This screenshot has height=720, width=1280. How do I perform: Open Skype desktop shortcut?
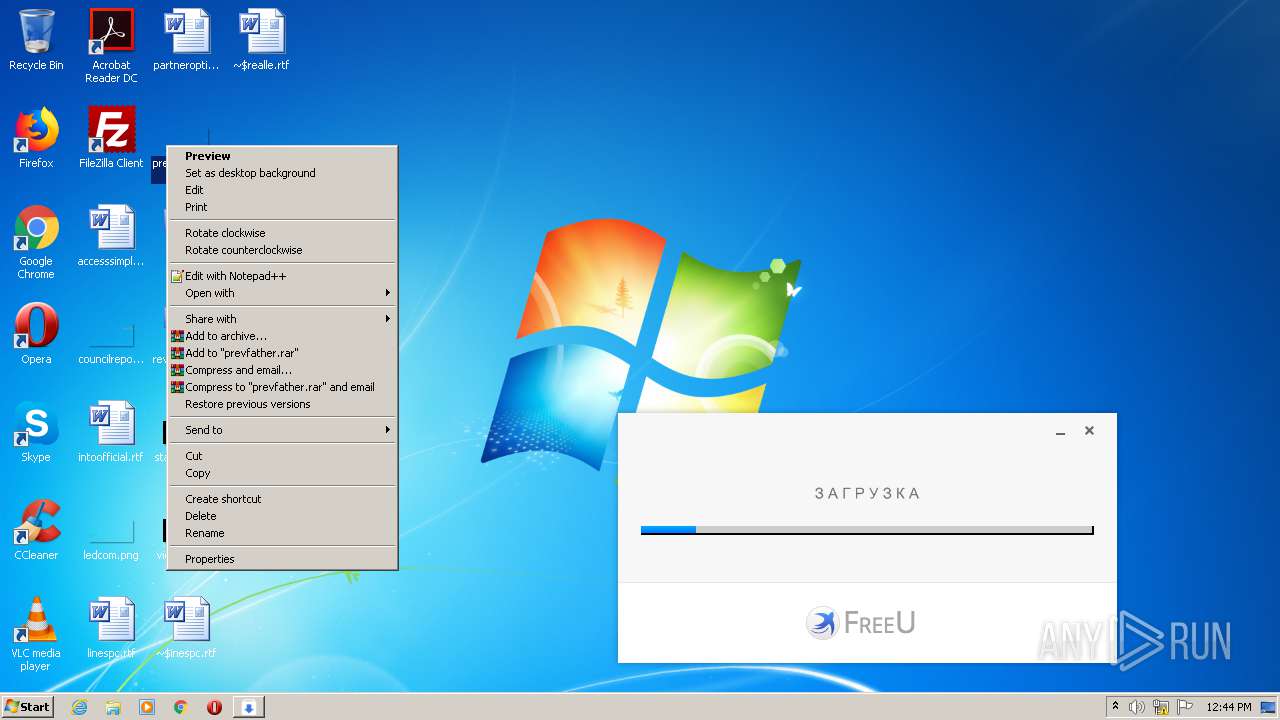pyautogui.click(x=36, y=431)
